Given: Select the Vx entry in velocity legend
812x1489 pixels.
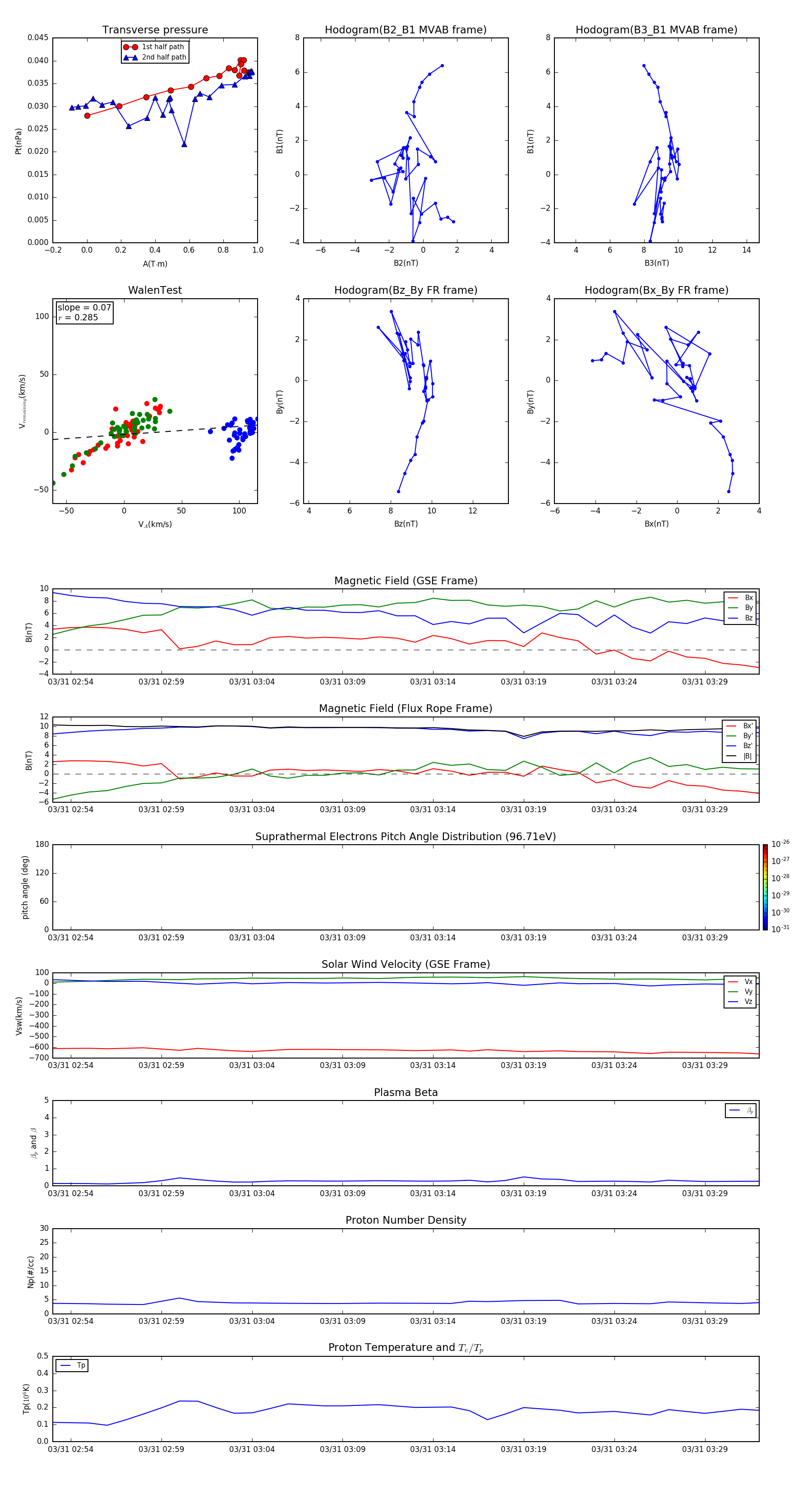Looking at the screenshot, I should (740, 981).
